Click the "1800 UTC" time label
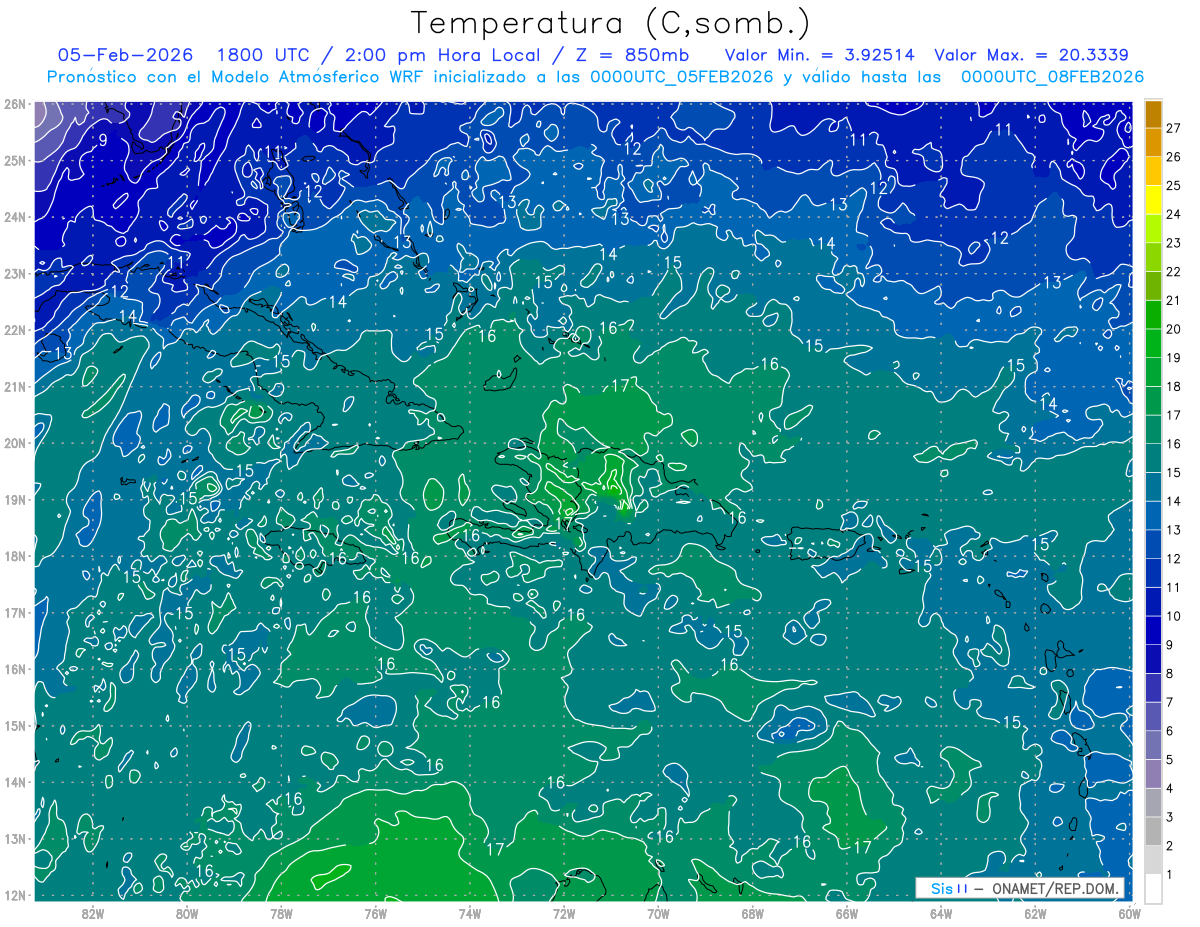The image size is (1200, 927). [x=261, y=55]
